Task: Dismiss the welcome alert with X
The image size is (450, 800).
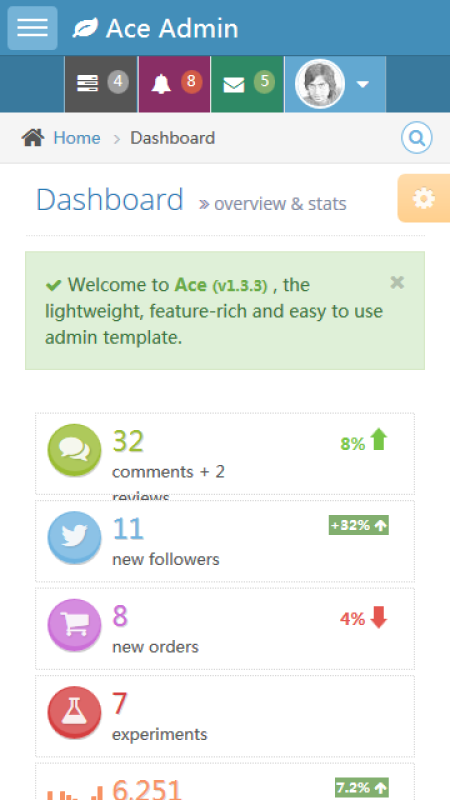Action: pyautogui.click(x=397, y=282)
